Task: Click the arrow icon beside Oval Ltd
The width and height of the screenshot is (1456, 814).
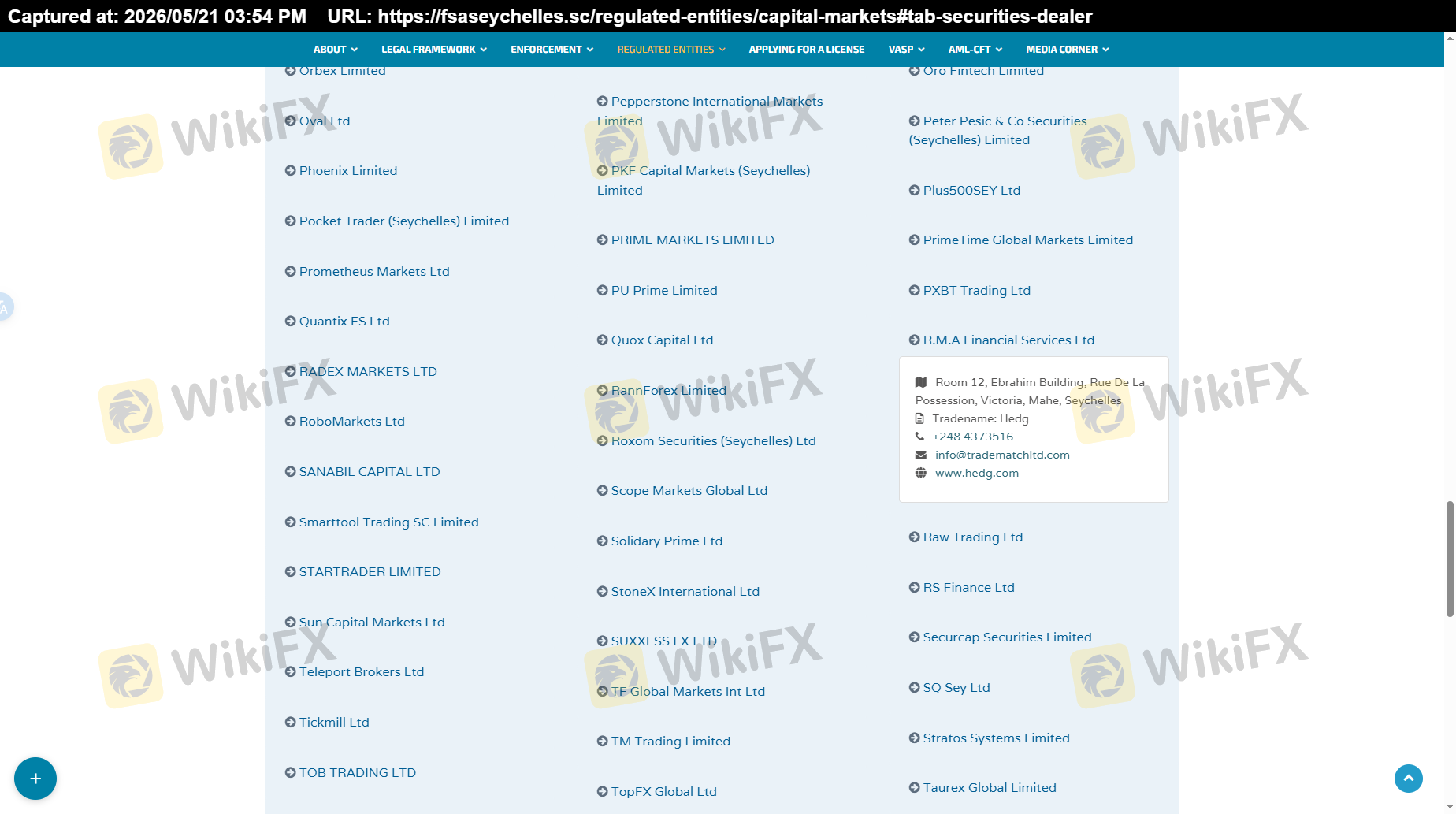Action: click(x=290, y=121)
